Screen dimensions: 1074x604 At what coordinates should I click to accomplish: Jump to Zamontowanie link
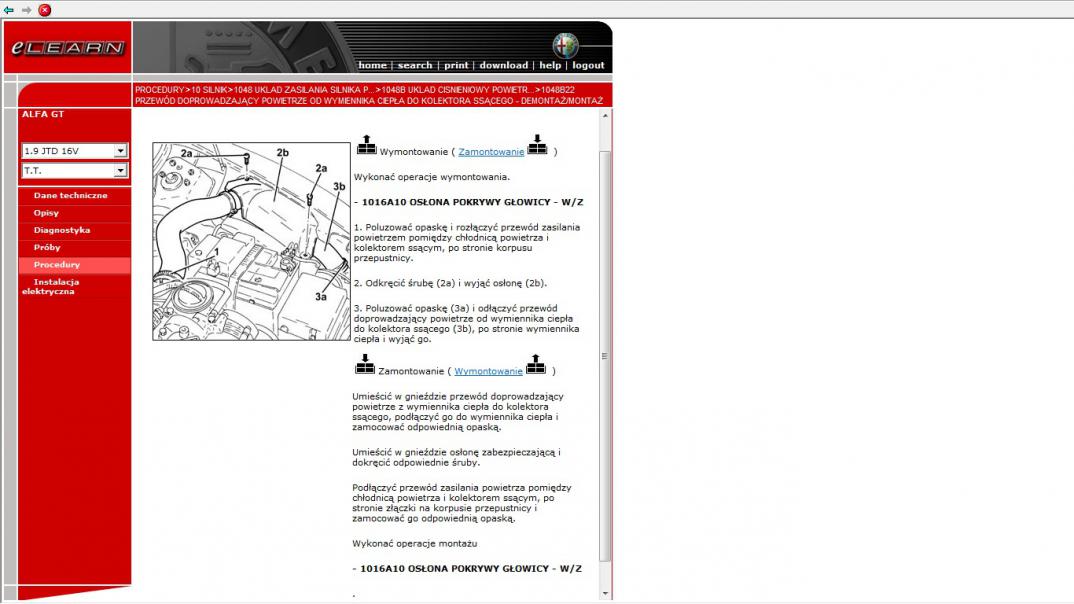click(x=491, y=152)
